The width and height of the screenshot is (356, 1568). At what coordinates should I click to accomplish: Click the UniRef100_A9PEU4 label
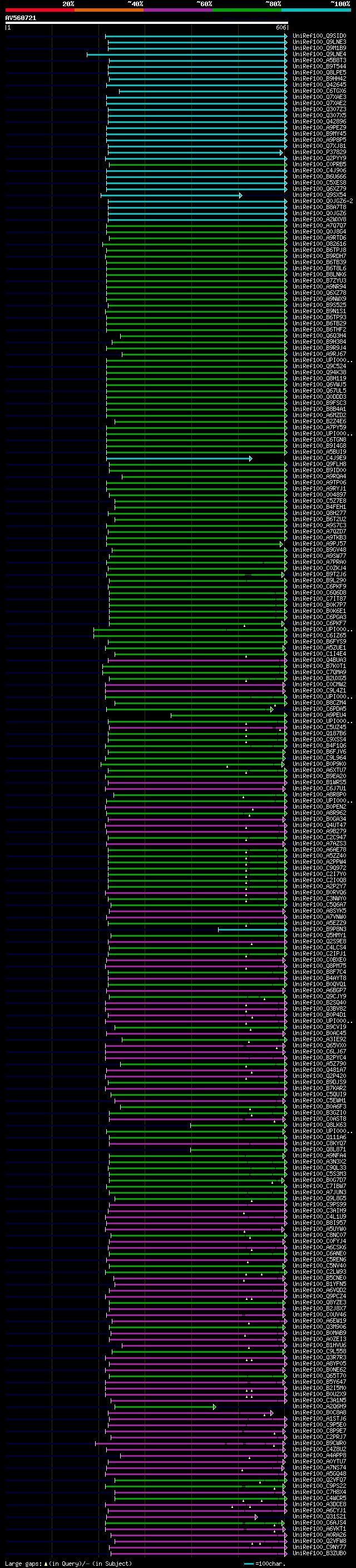tap(319, 715)
